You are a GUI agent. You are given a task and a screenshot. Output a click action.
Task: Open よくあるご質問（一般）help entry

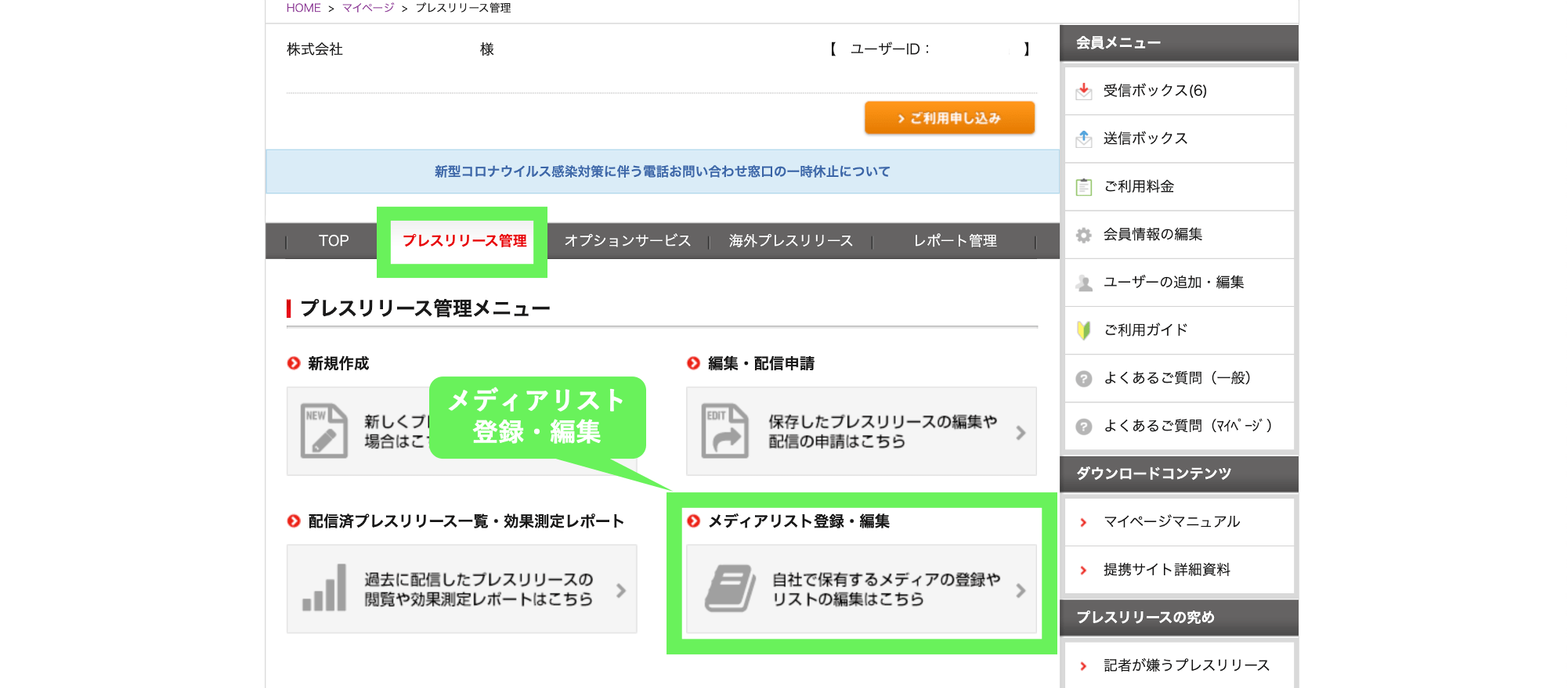point(1176,379)
